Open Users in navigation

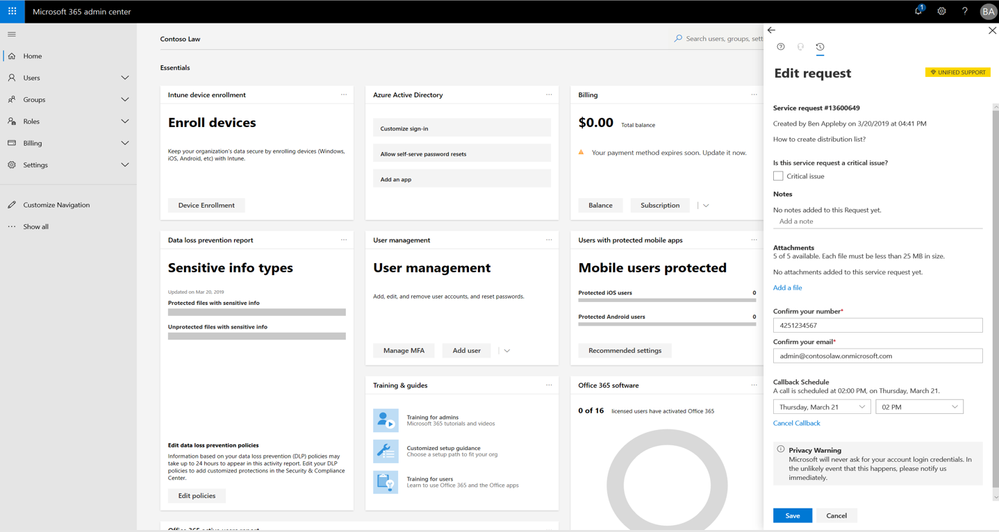(31, 78)
